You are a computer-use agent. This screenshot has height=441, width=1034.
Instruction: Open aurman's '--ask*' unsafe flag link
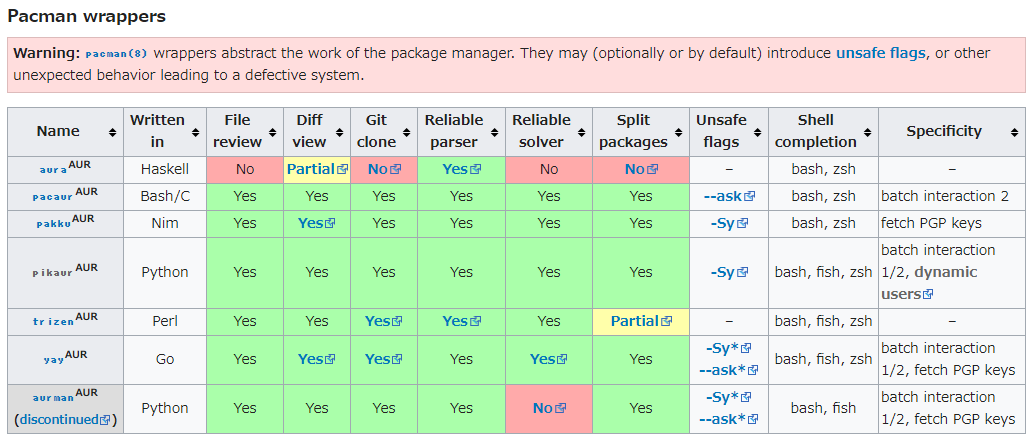(729, 419)
